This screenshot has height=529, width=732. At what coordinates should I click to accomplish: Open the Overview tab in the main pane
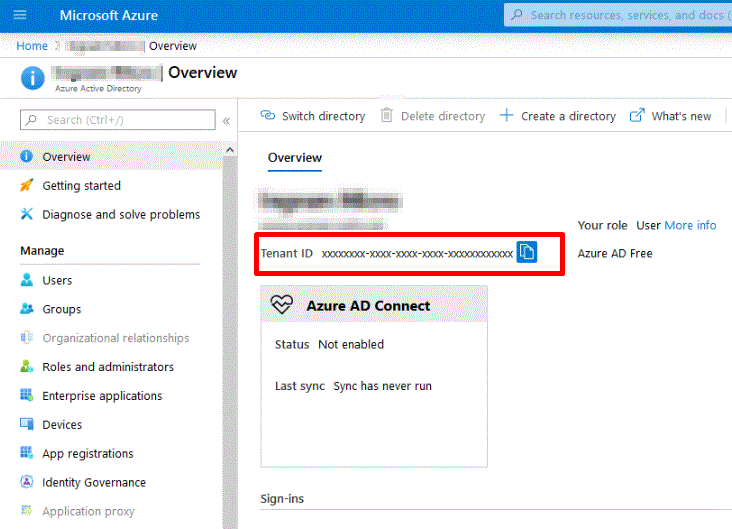(x=295, y=158)
